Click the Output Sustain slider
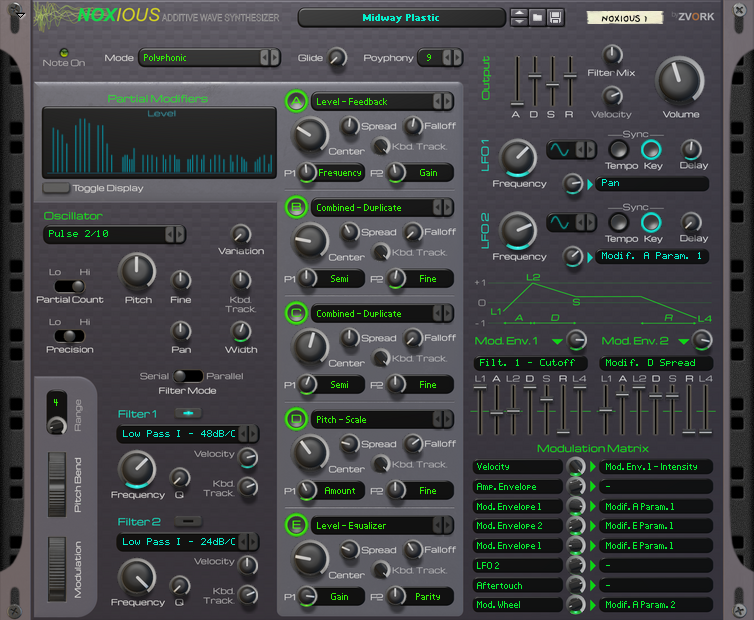754x620 pixels. pyautogui.click(x=553, y=81)
